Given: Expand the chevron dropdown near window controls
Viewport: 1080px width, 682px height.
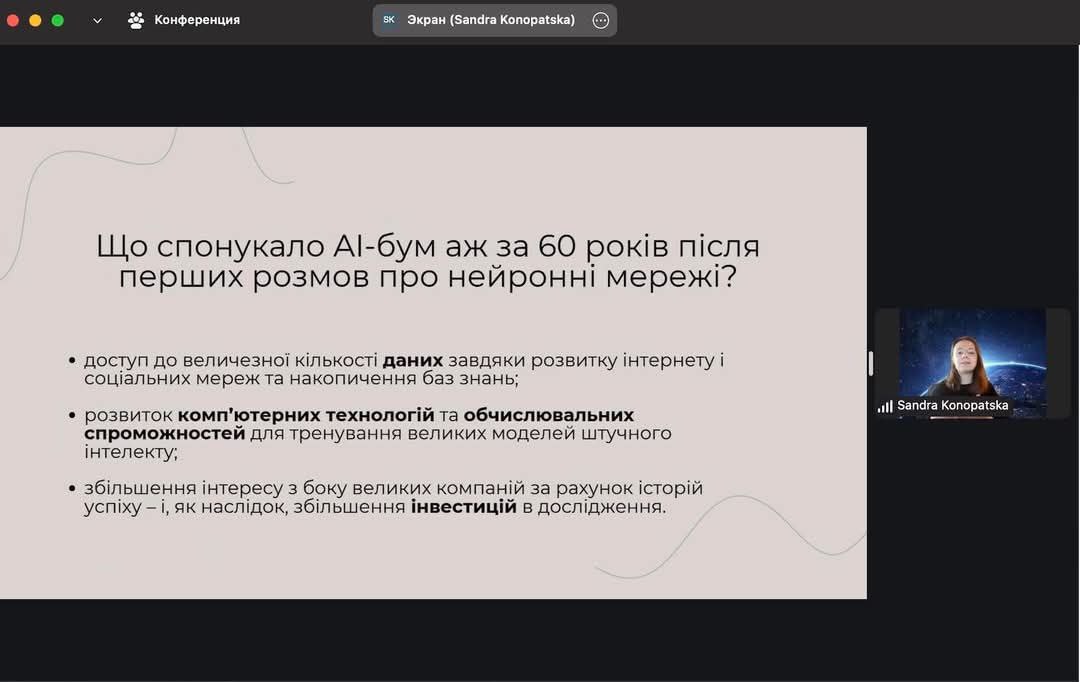Looking at the screenshot, I should pos(97,21).
